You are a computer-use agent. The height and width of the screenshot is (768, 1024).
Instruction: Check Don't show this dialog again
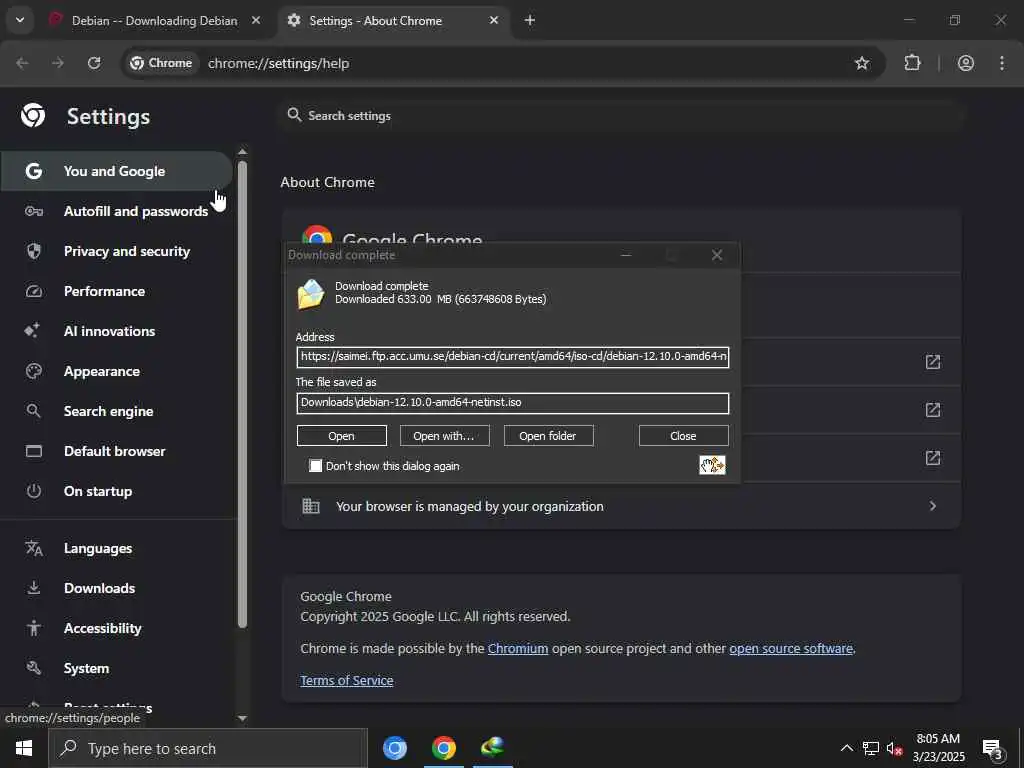(x=315, y=466)
